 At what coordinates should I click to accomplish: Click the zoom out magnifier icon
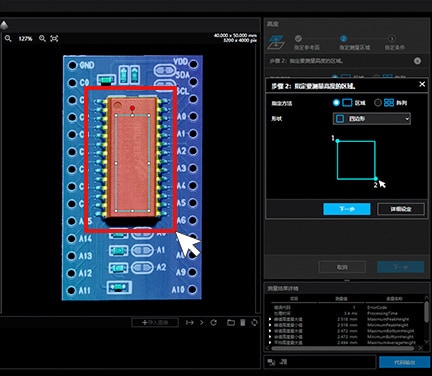click(8, 39)
